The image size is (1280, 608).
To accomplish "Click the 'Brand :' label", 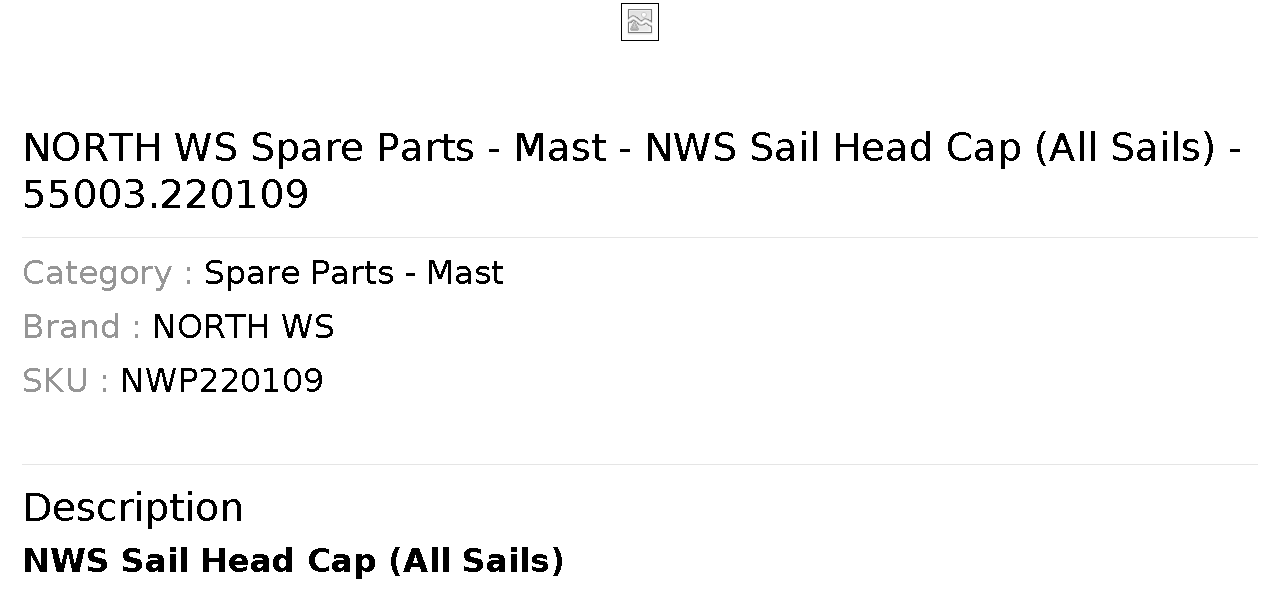I will click(82, 327).
